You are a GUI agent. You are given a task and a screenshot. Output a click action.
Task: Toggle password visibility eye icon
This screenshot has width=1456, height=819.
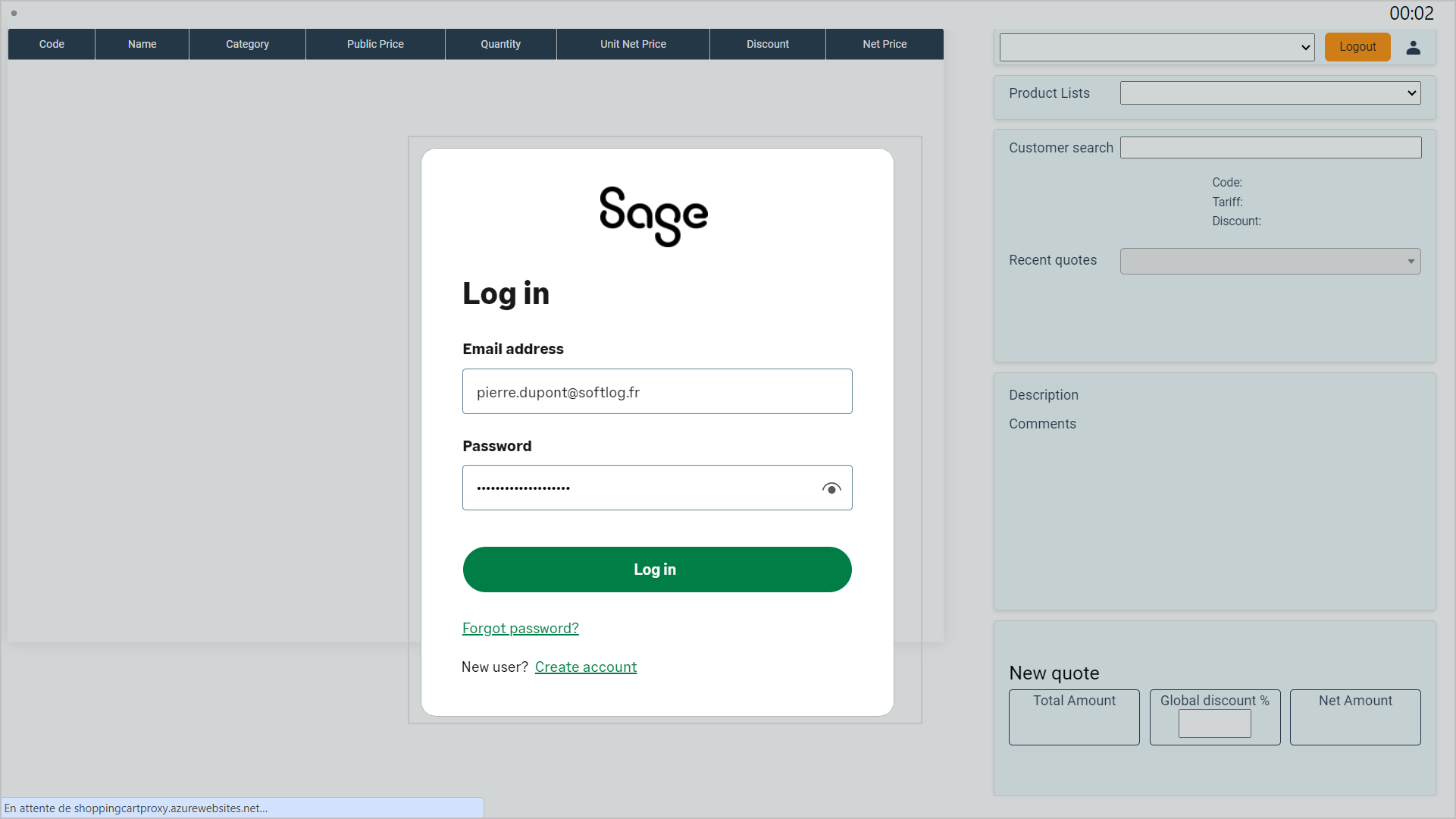tap(831, 488)
